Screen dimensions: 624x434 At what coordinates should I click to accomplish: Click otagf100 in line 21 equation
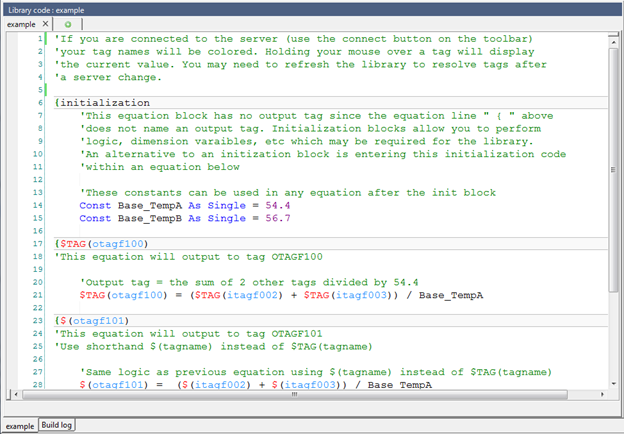tap(137, 295)
